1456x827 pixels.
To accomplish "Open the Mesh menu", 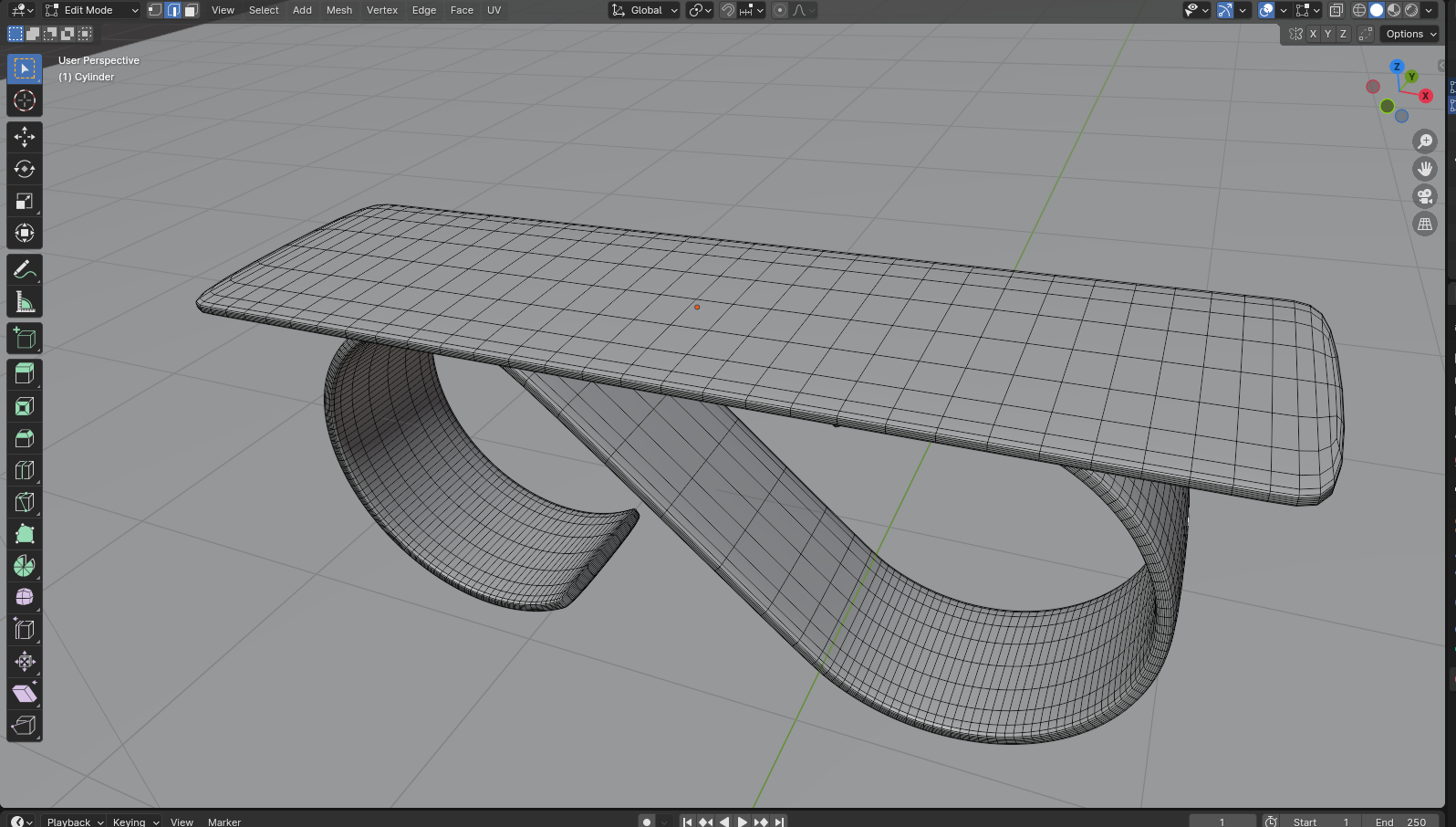I will 338,10.
